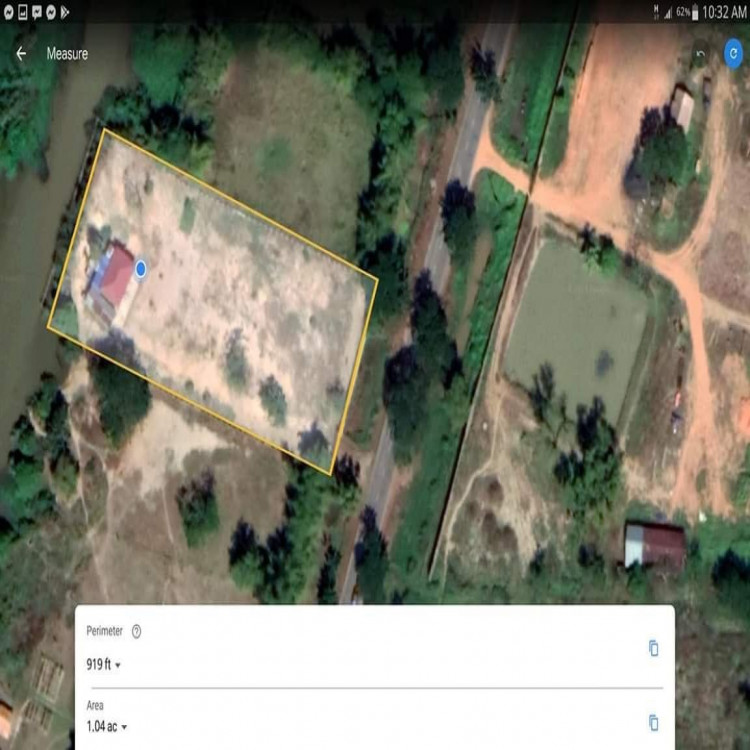
Task: Tap the polygon's rightmost corner near road
Action: click(x=377, y=277)
